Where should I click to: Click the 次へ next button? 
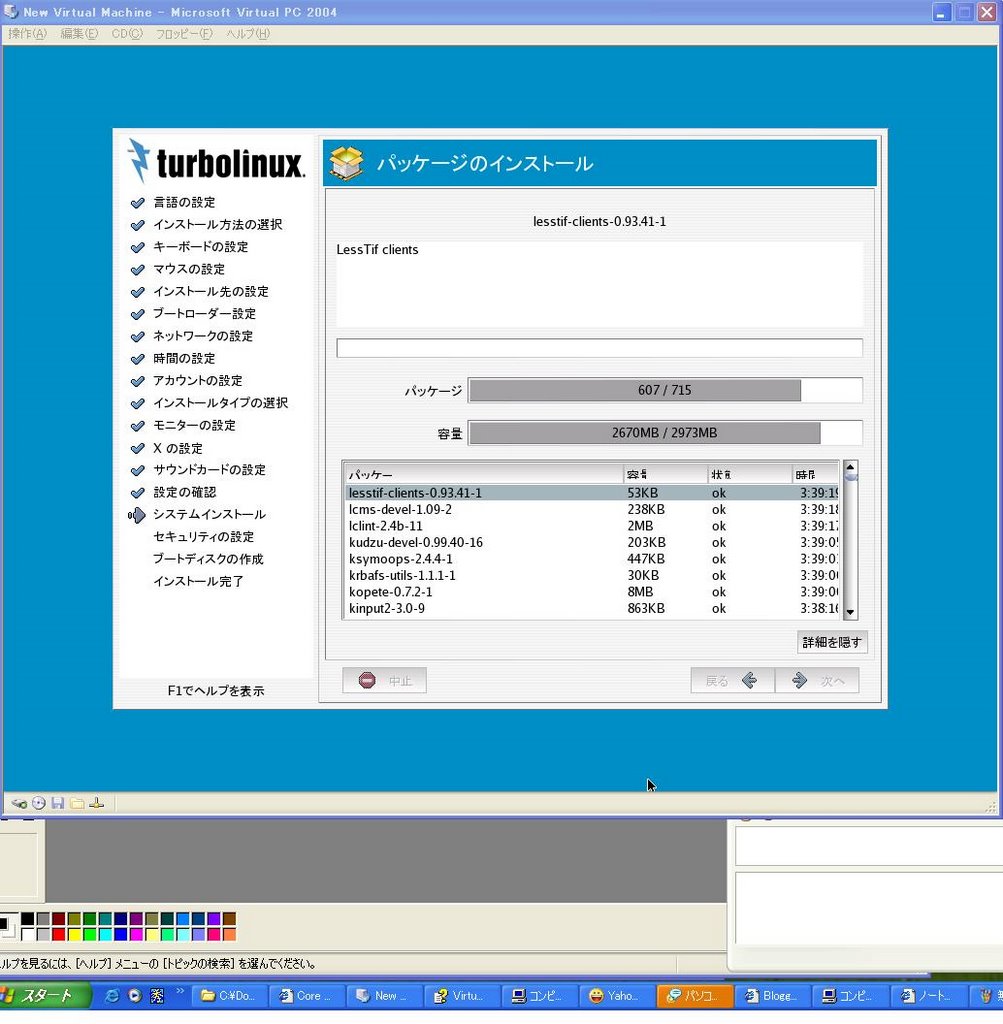coord(817,680)
